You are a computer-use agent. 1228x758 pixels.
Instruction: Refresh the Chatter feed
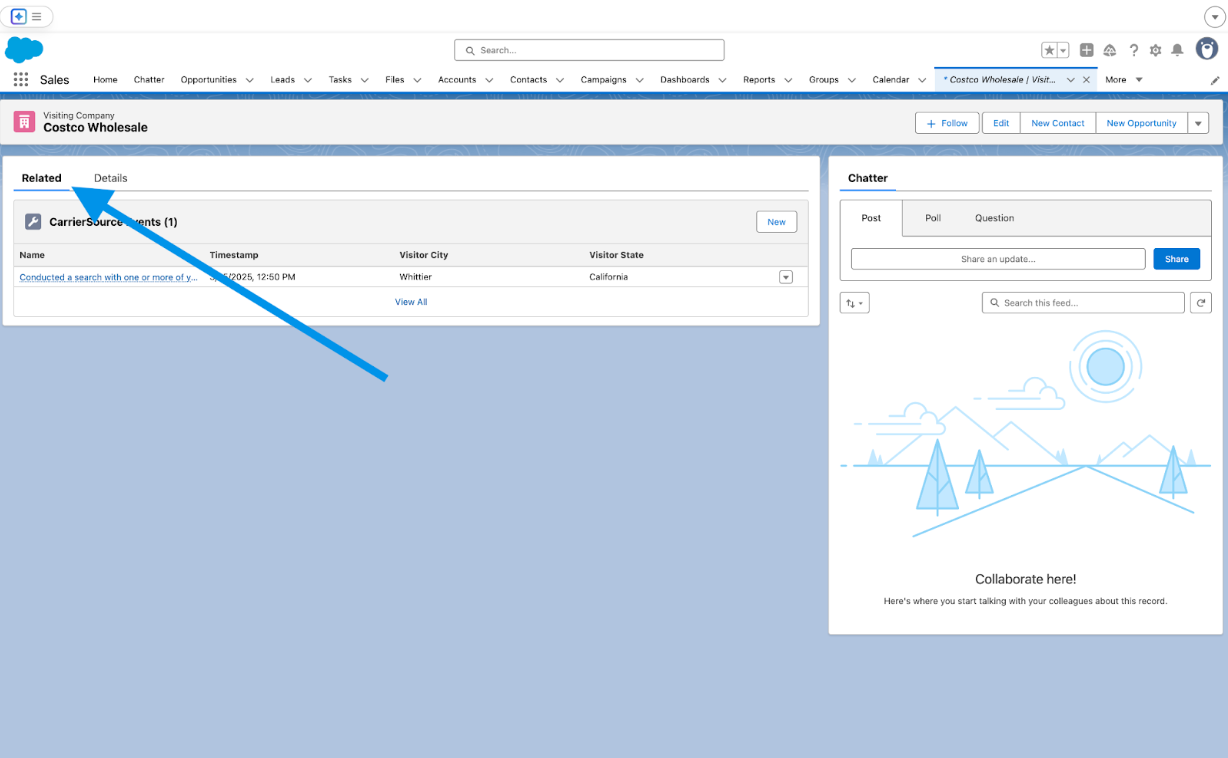click(1201, 302)
